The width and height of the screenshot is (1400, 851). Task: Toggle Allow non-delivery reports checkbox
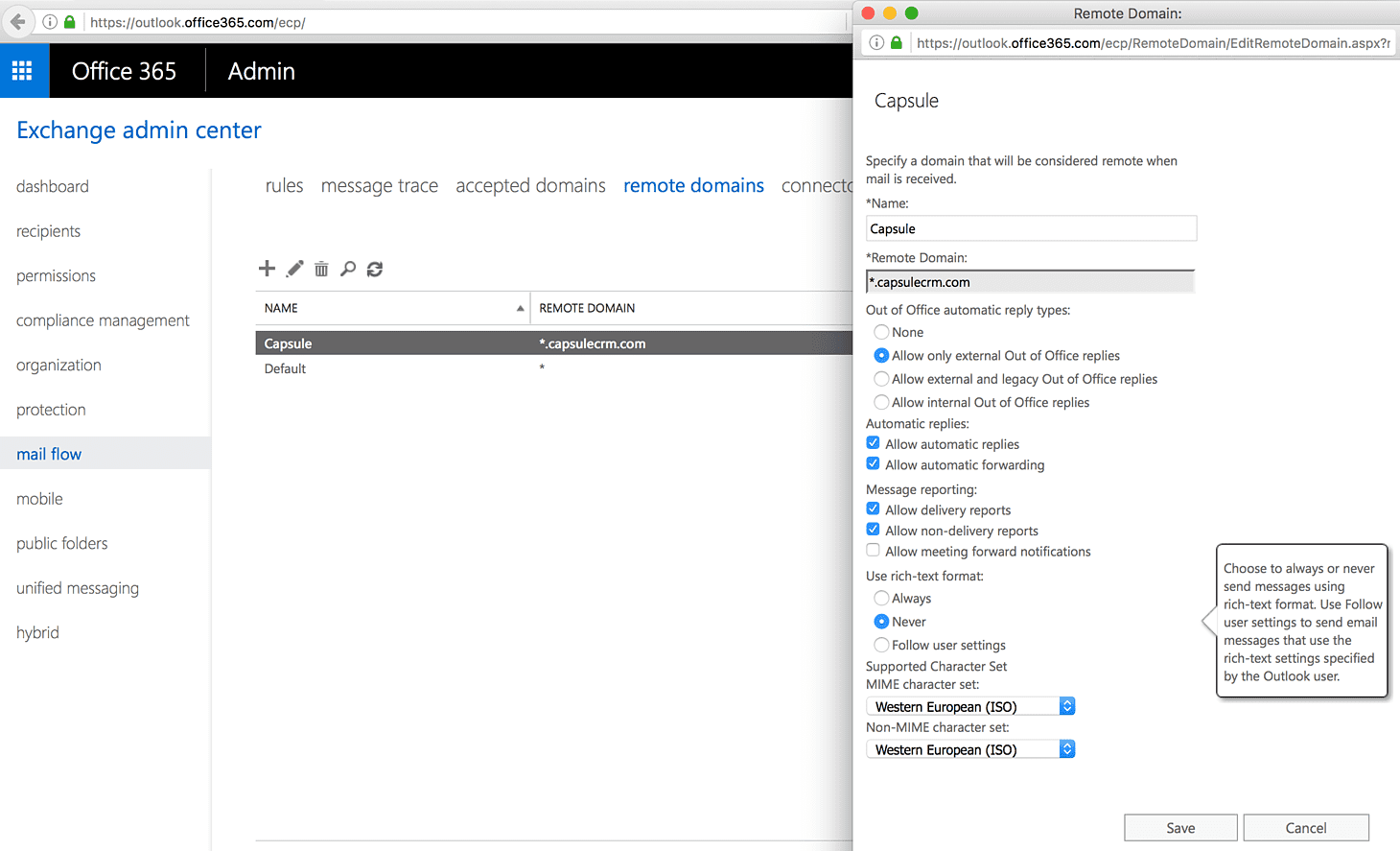(x=873, y=530)
